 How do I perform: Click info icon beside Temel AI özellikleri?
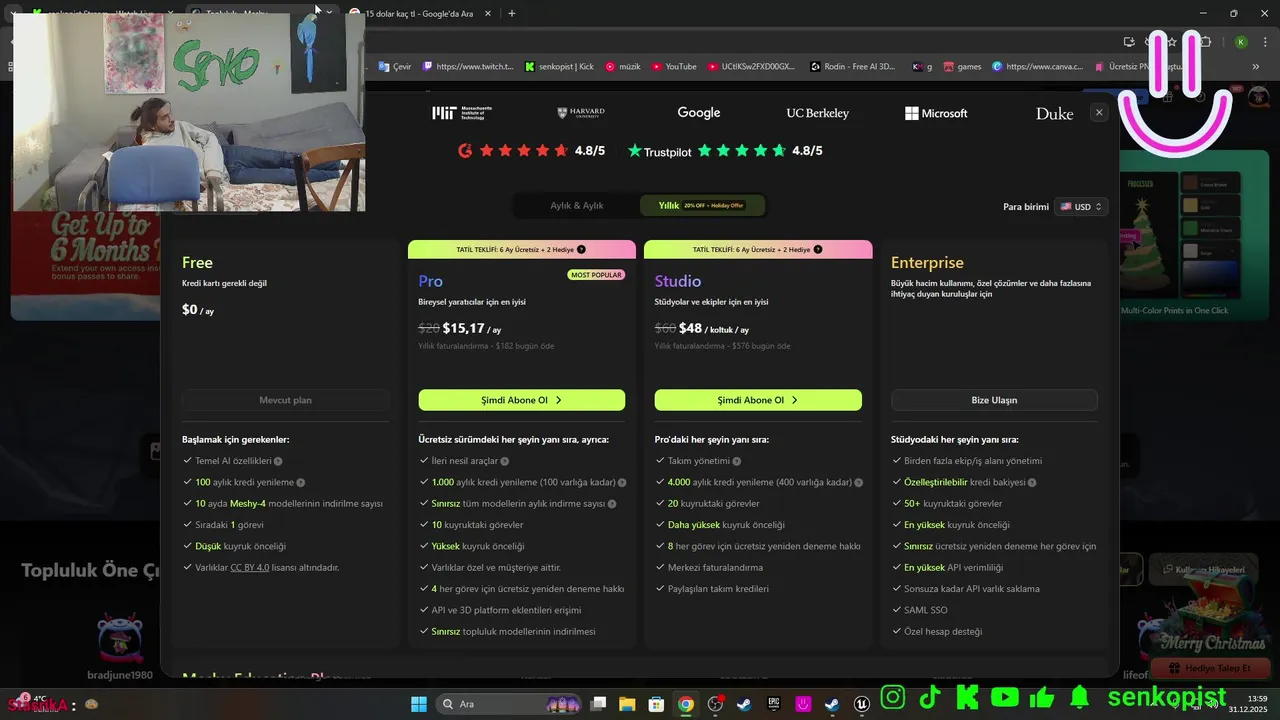[x=278, y=461]
